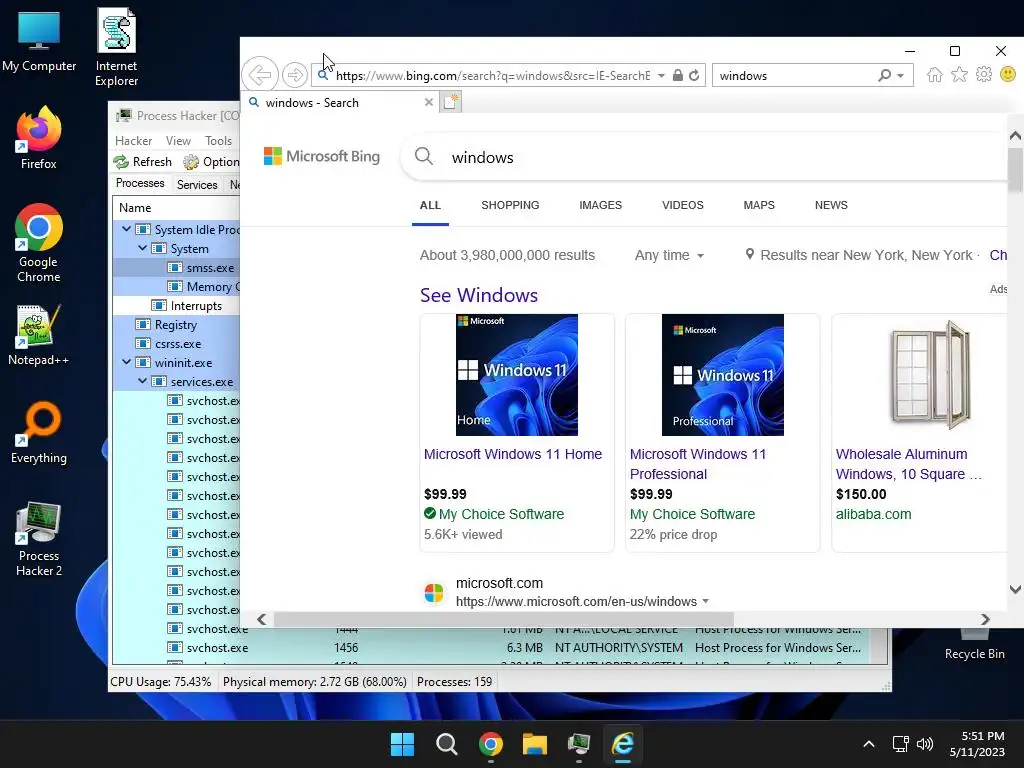1024x768 pixels.
Task: Click the Windows 11 Home product image
Action: click(517, 375)
